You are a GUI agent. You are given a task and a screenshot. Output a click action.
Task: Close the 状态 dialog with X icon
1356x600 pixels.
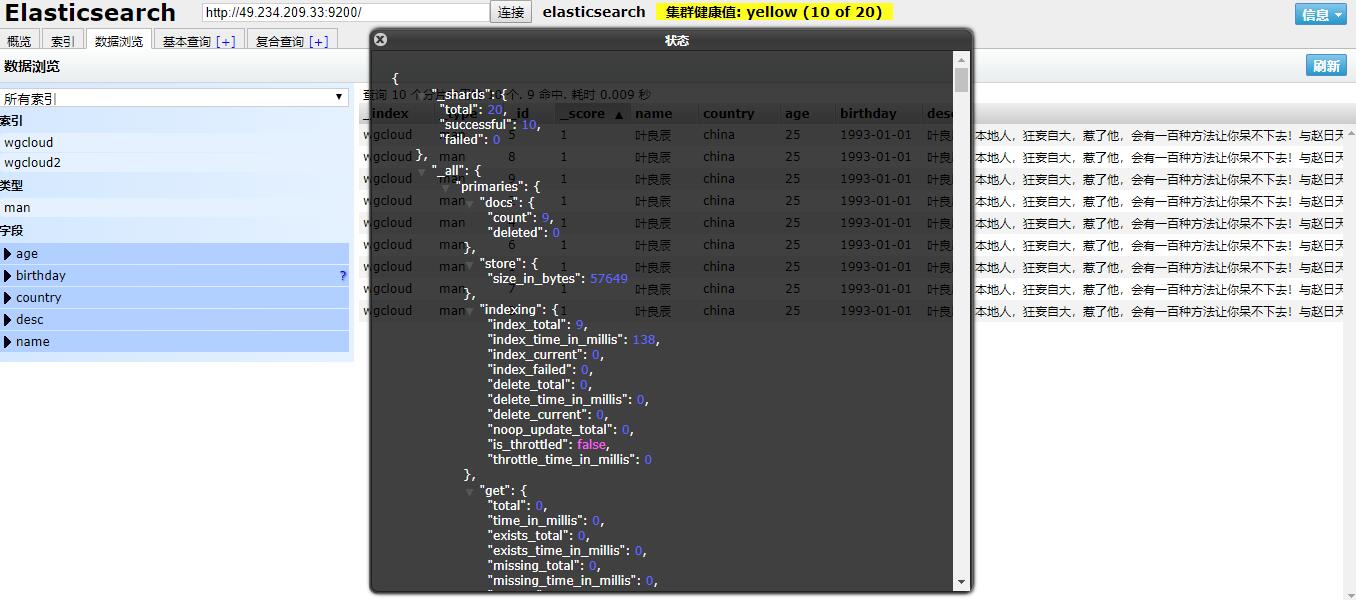[x=380, y=40]
